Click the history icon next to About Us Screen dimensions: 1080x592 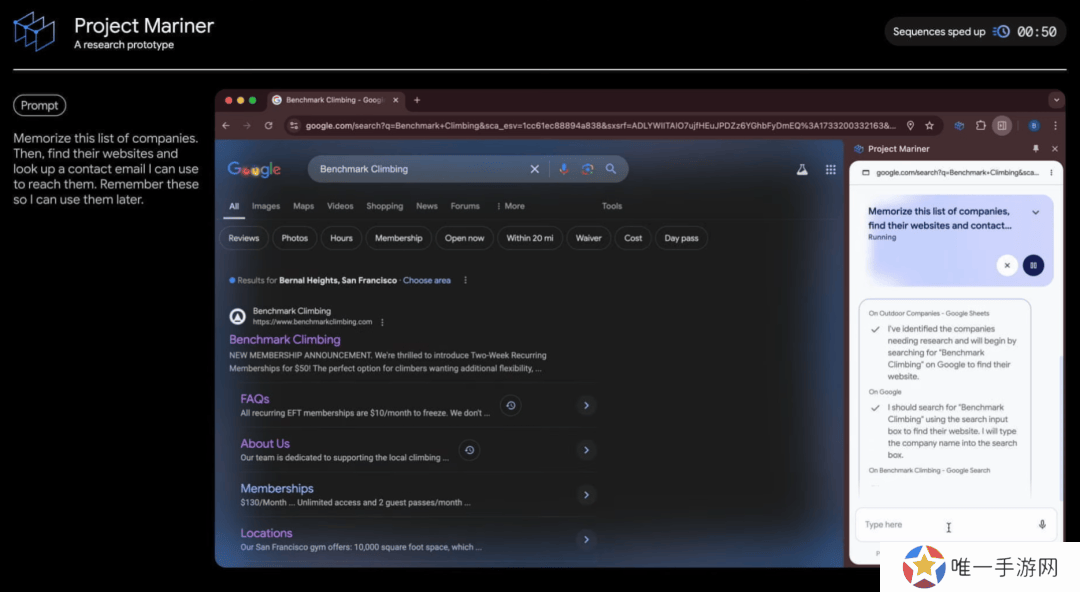(x=469, y=450)
